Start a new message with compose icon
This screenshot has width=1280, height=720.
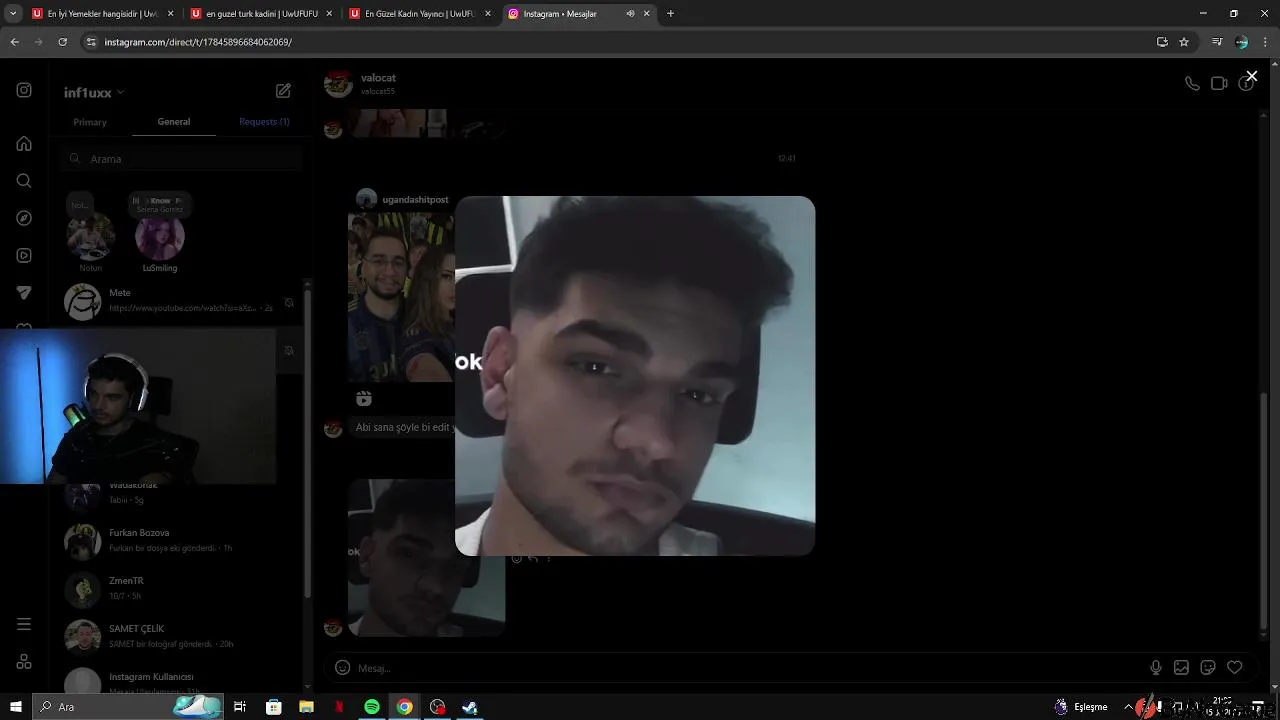(283, 91)
